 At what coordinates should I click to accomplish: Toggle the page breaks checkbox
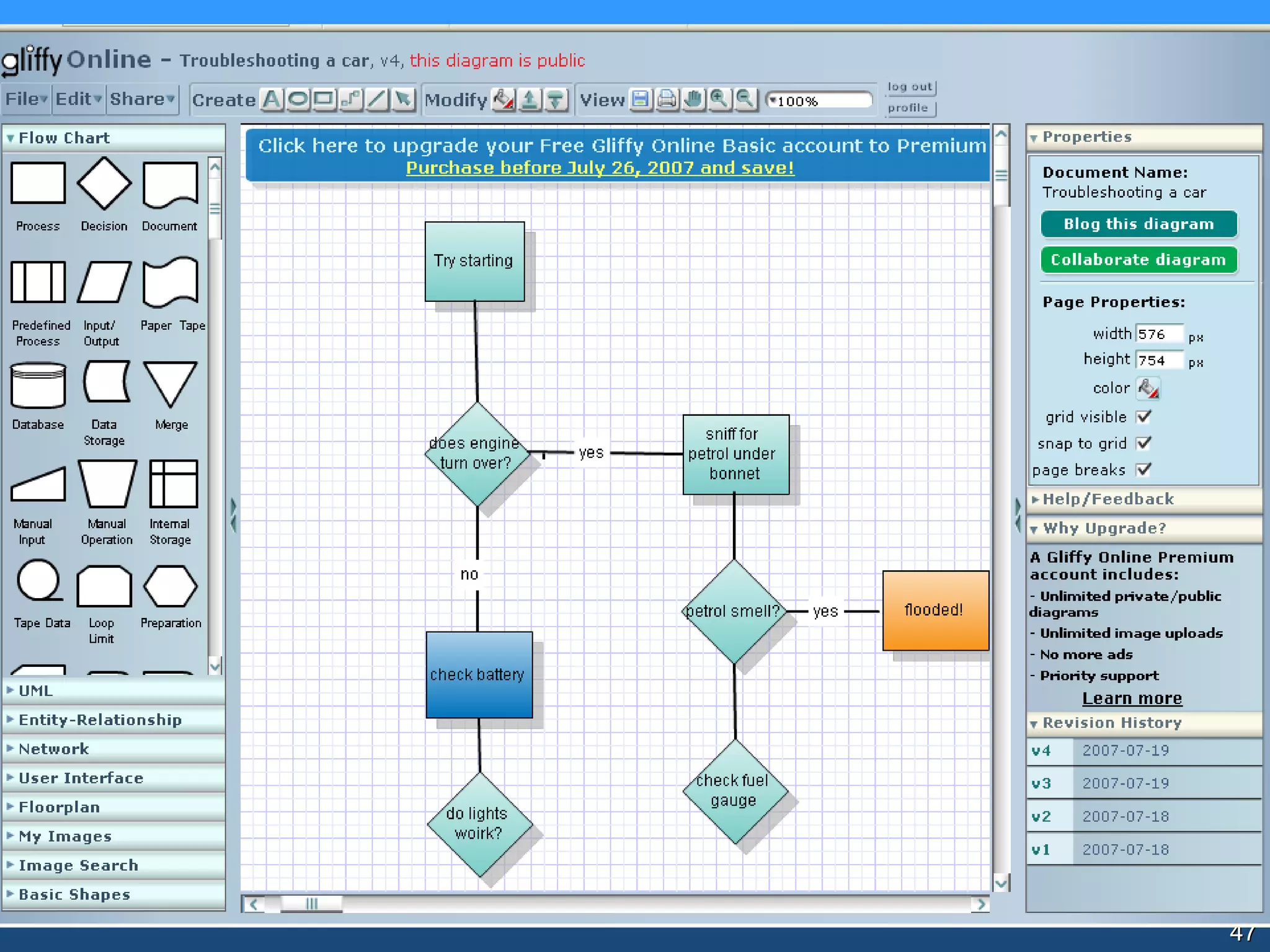pyautogui.click(x=1144, y=469)
